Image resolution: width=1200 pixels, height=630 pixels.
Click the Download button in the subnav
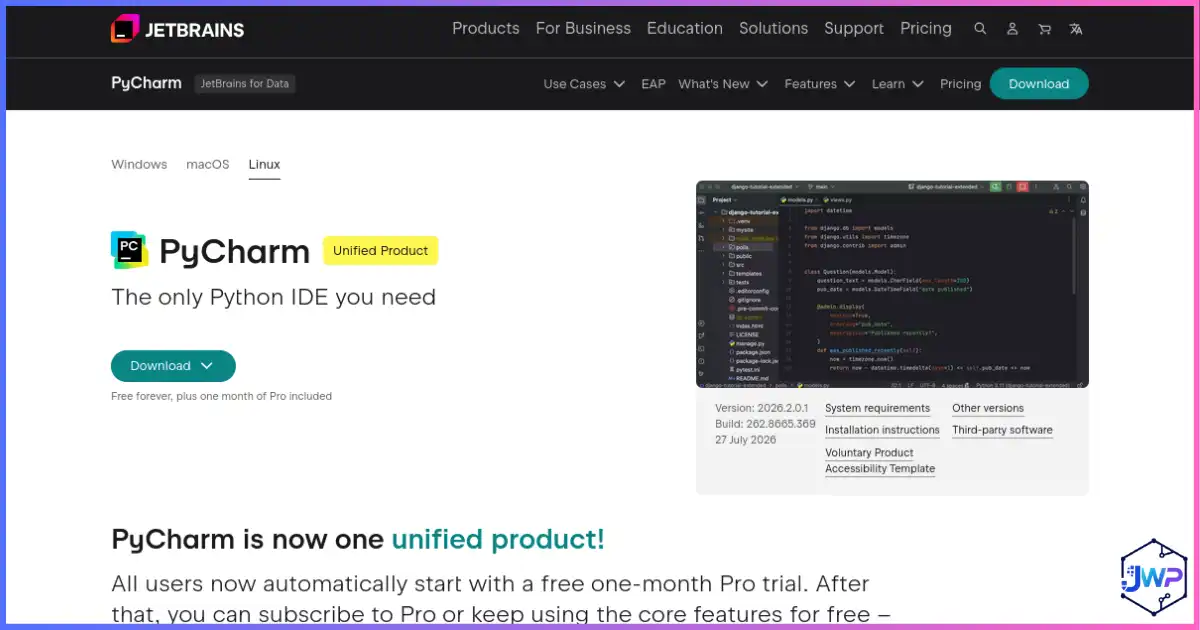click(x=1039, y=84)
